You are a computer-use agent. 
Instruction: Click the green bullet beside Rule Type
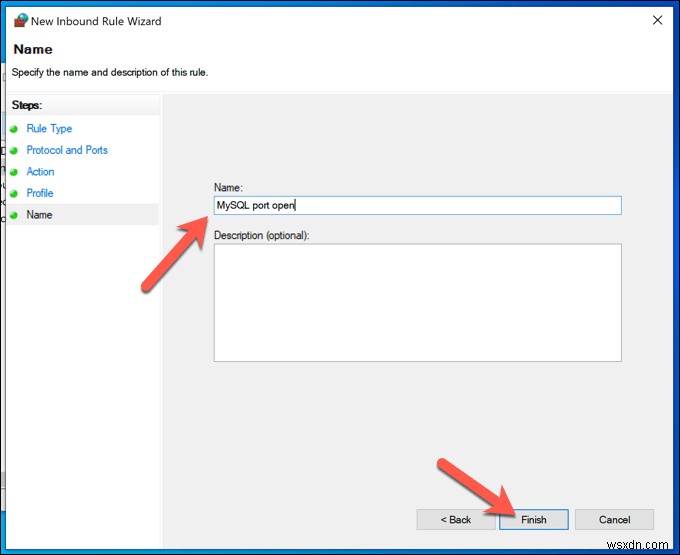pos(14,129)
